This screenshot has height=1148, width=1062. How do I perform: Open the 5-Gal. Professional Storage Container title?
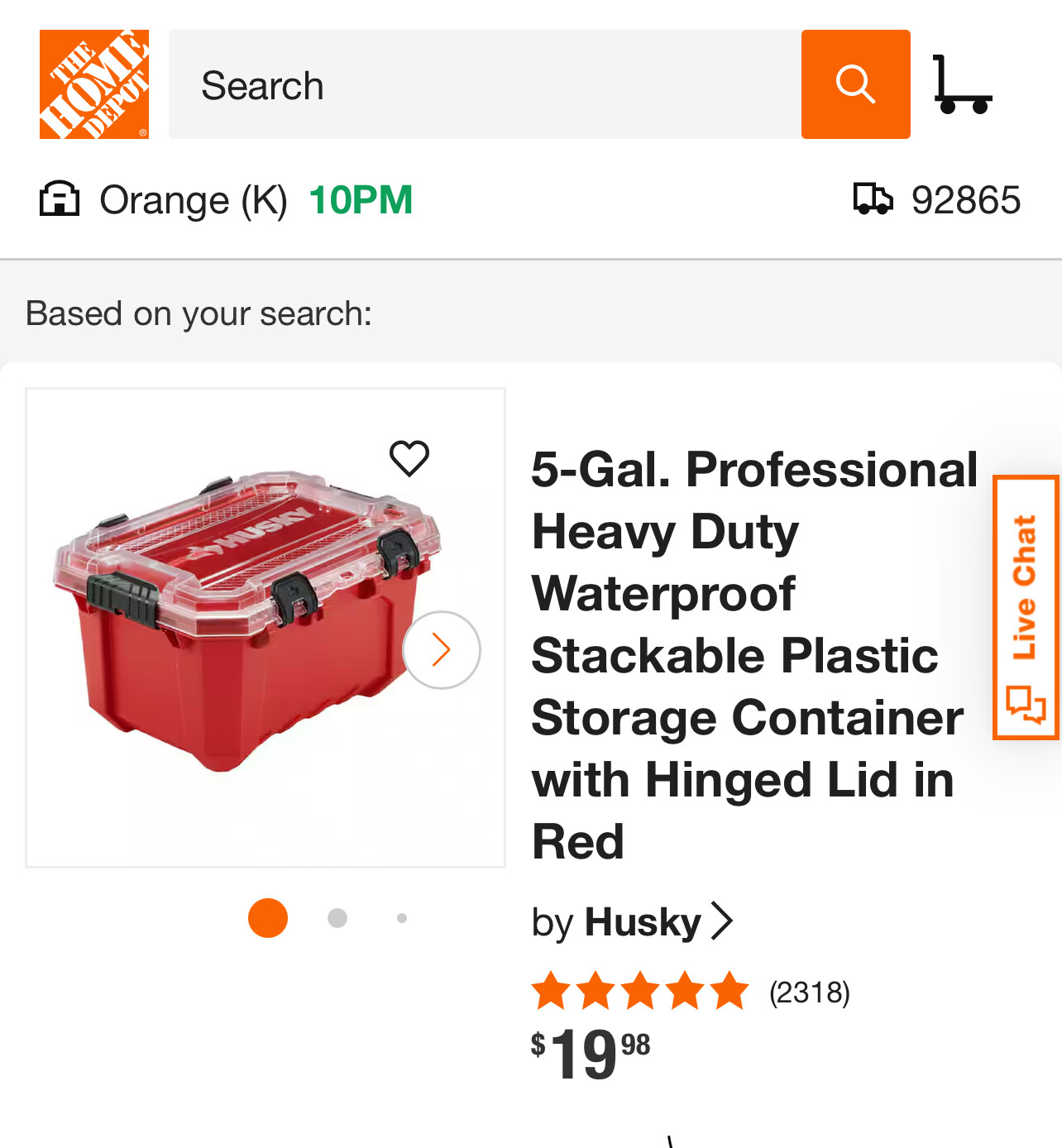(753, 655)
